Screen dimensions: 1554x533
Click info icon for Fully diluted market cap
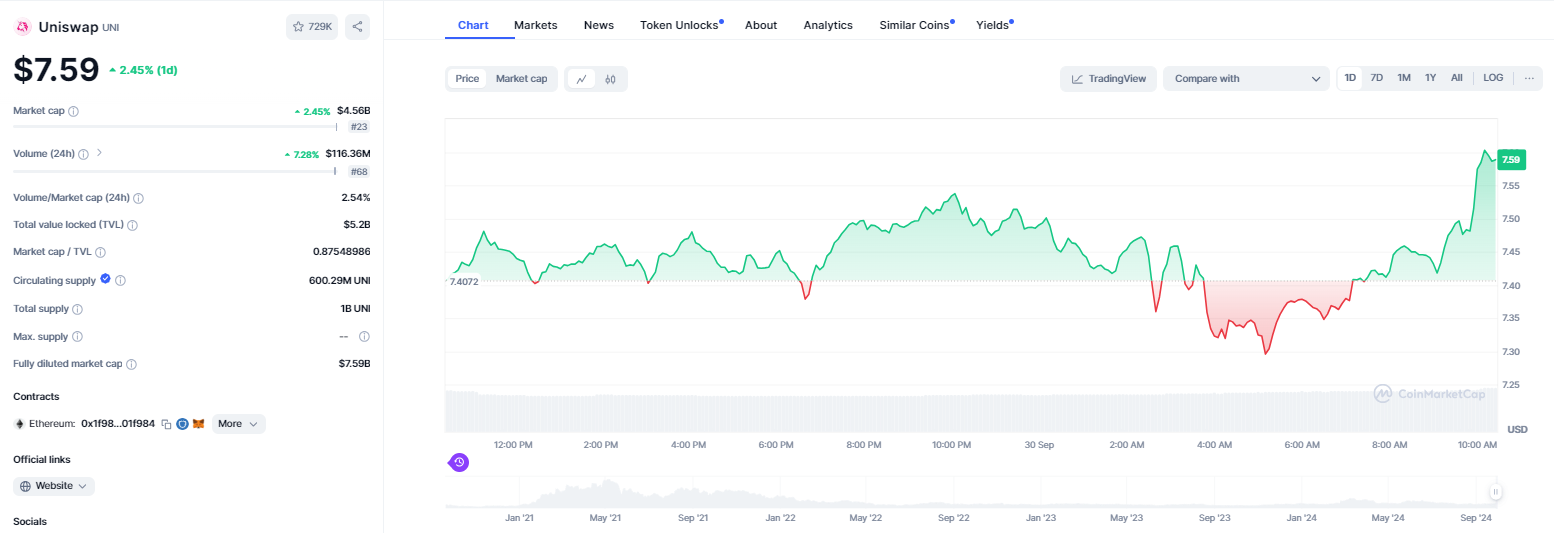click(x=132, y=364)
